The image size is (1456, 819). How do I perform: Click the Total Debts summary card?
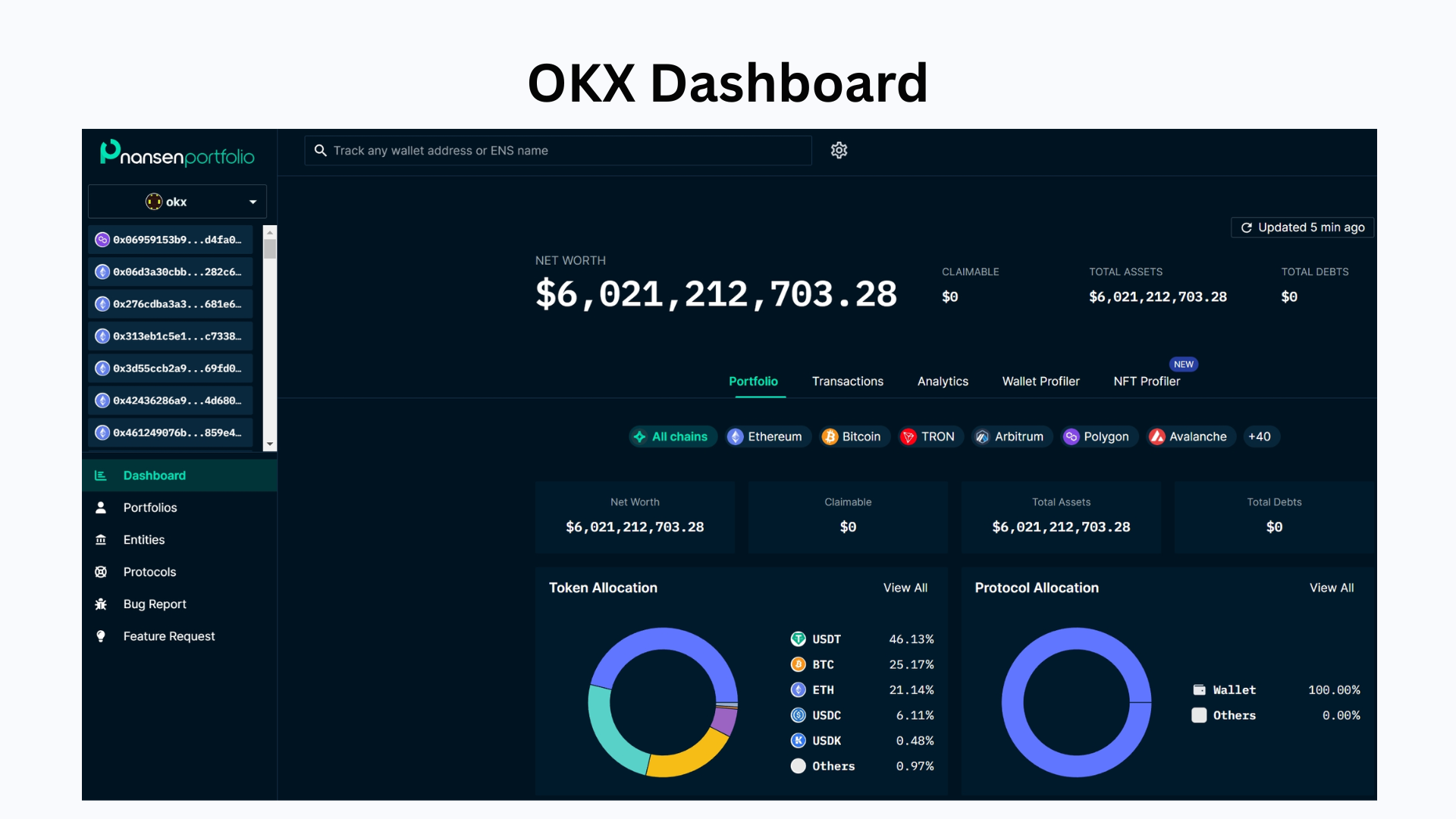tap(1274, 516)
